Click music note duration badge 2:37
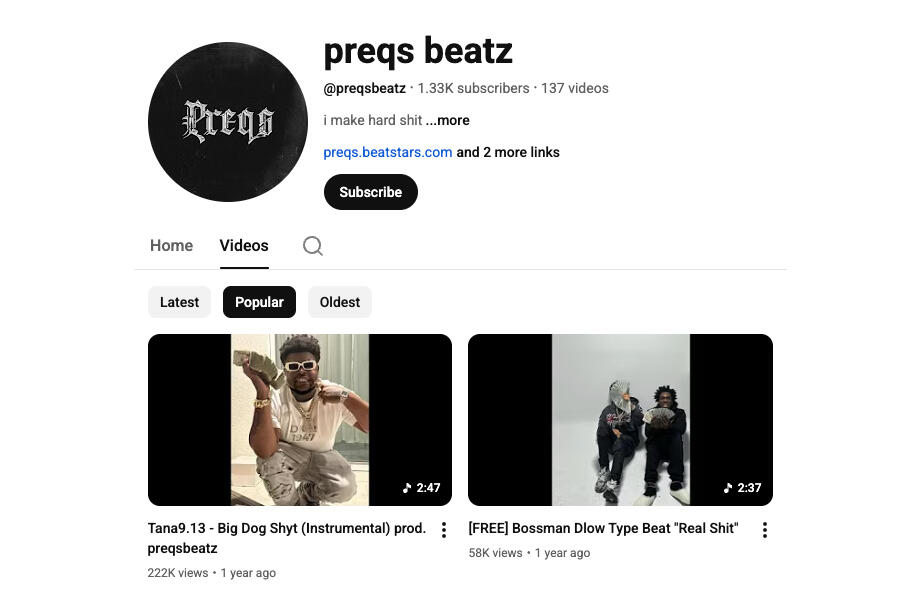 tap(742, 488)
